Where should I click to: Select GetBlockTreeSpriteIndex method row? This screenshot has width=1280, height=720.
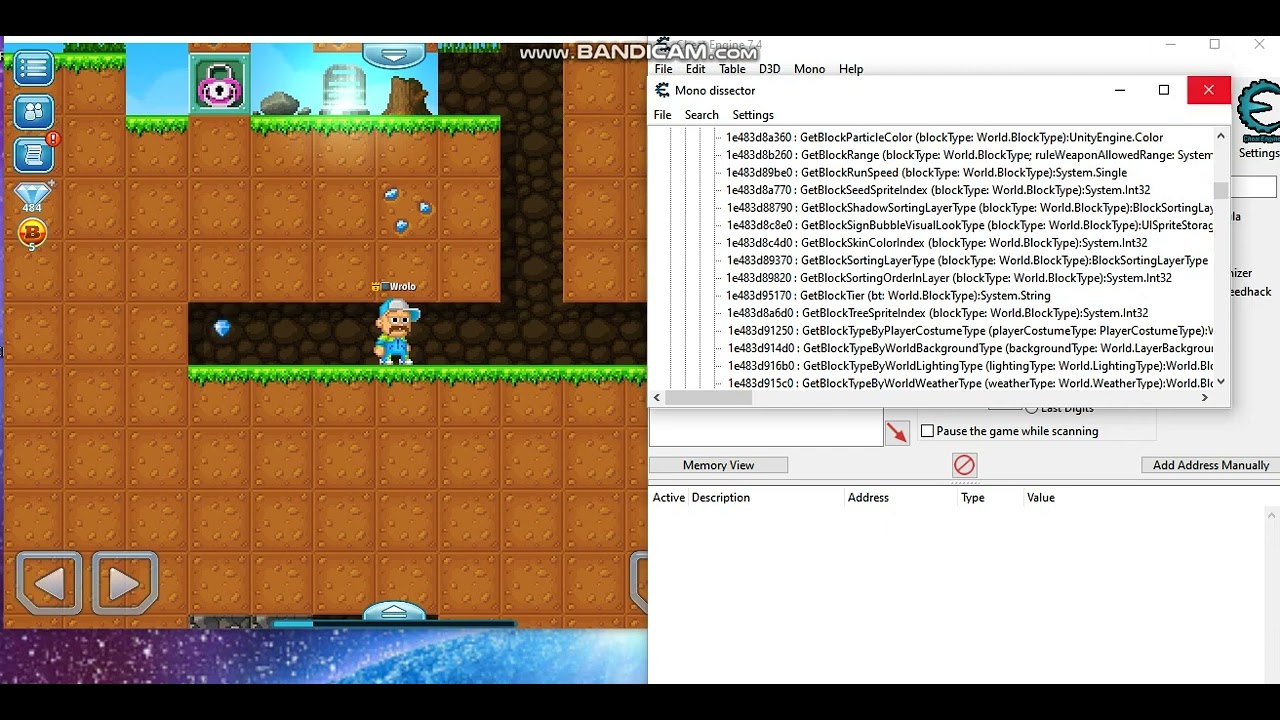point(937,313)
